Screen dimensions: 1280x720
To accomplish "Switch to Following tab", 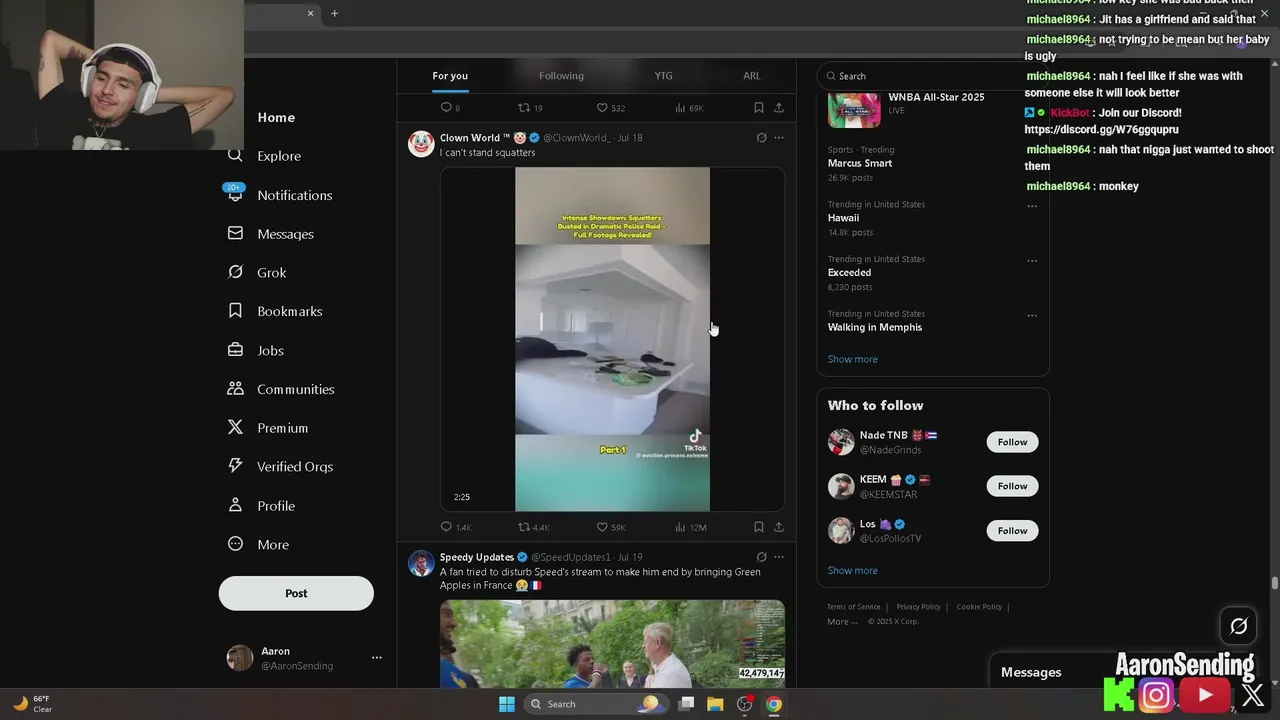I will 561,76.
